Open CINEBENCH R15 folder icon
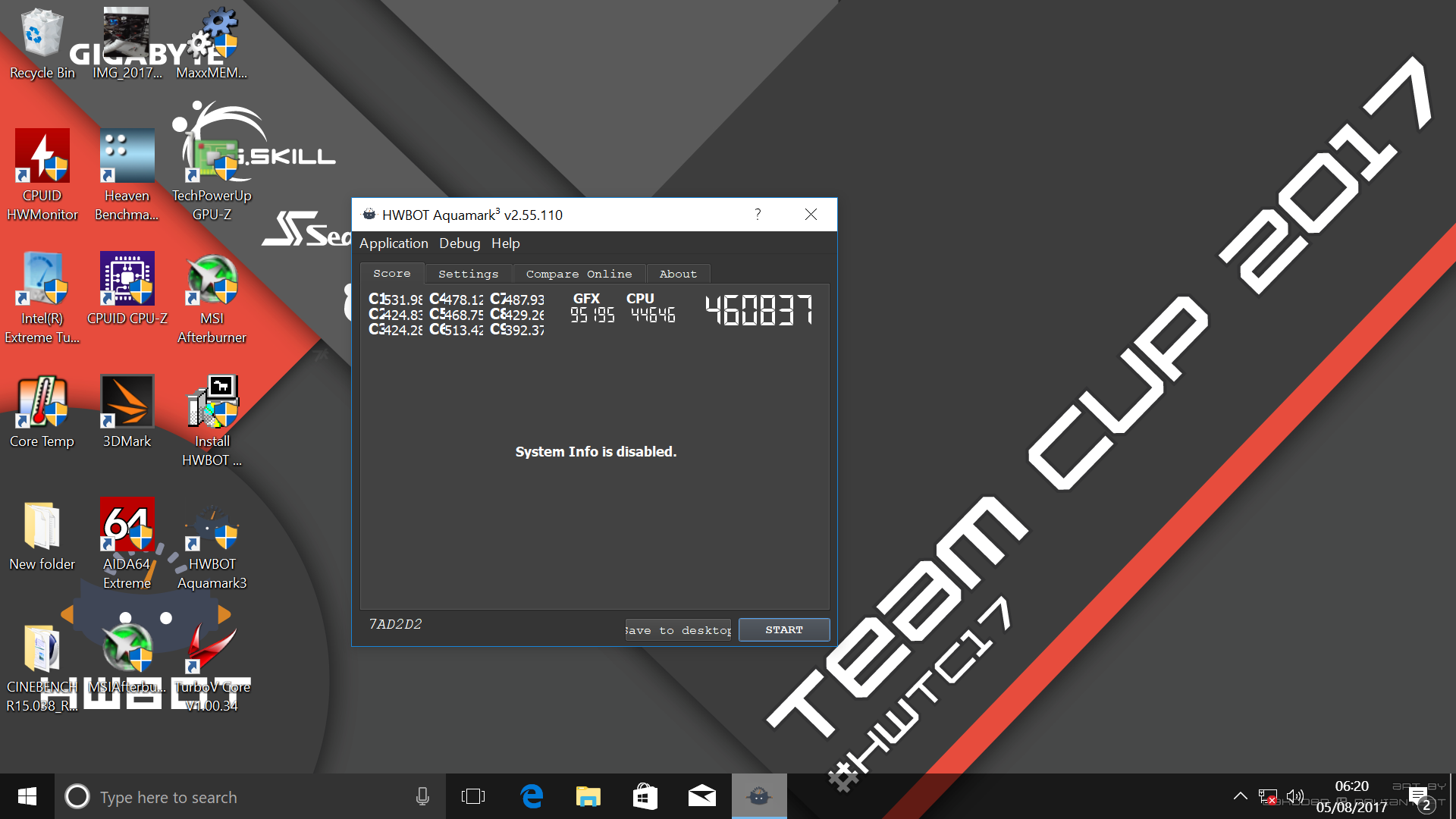The height and width of the screenshot is (819, 1456). (x=42, y=667)
